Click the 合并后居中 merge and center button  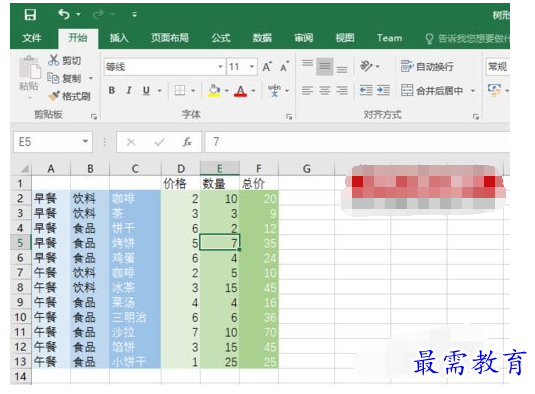(432, 90)
